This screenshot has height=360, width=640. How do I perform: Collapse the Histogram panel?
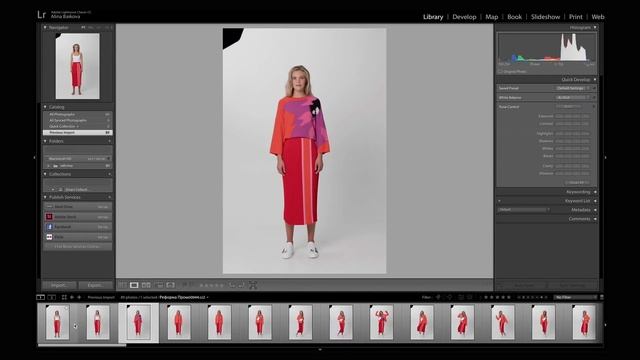pyautogui.click(x=595, y=27)
